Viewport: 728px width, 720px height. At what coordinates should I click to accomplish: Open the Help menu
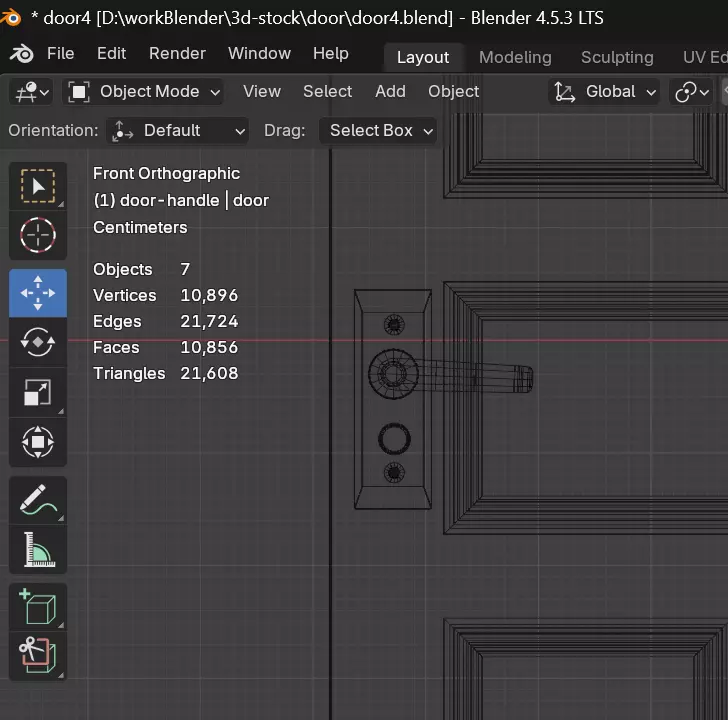pos(331,53)
